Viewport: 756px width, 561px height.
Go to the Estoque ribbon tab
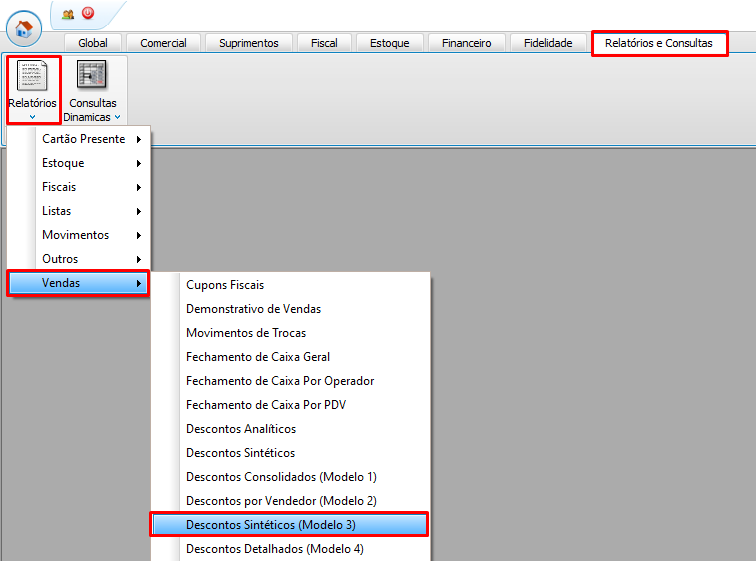tap(390, 43)
